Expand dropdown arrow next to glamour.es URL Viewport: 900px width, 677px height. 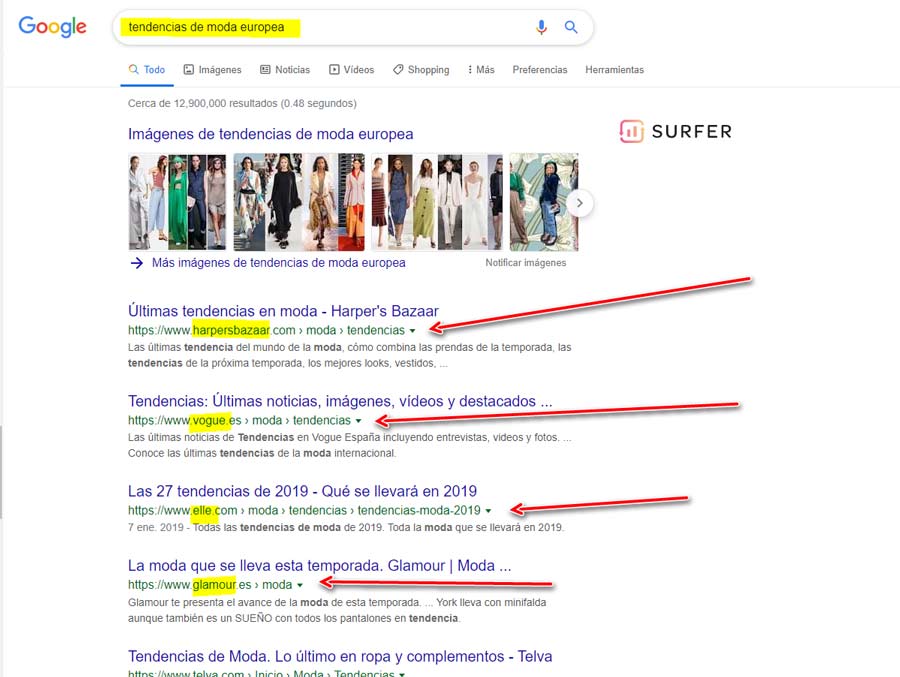coord(300,585)
